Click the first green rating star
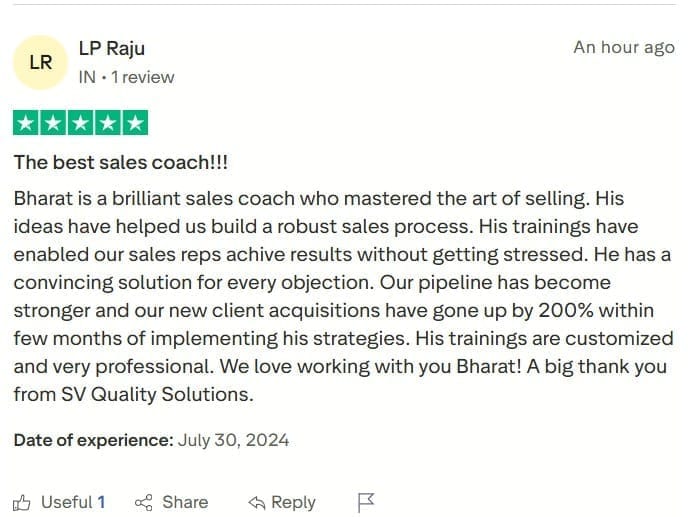The height and width of the screenshot is (517, 697). (26, 122)
